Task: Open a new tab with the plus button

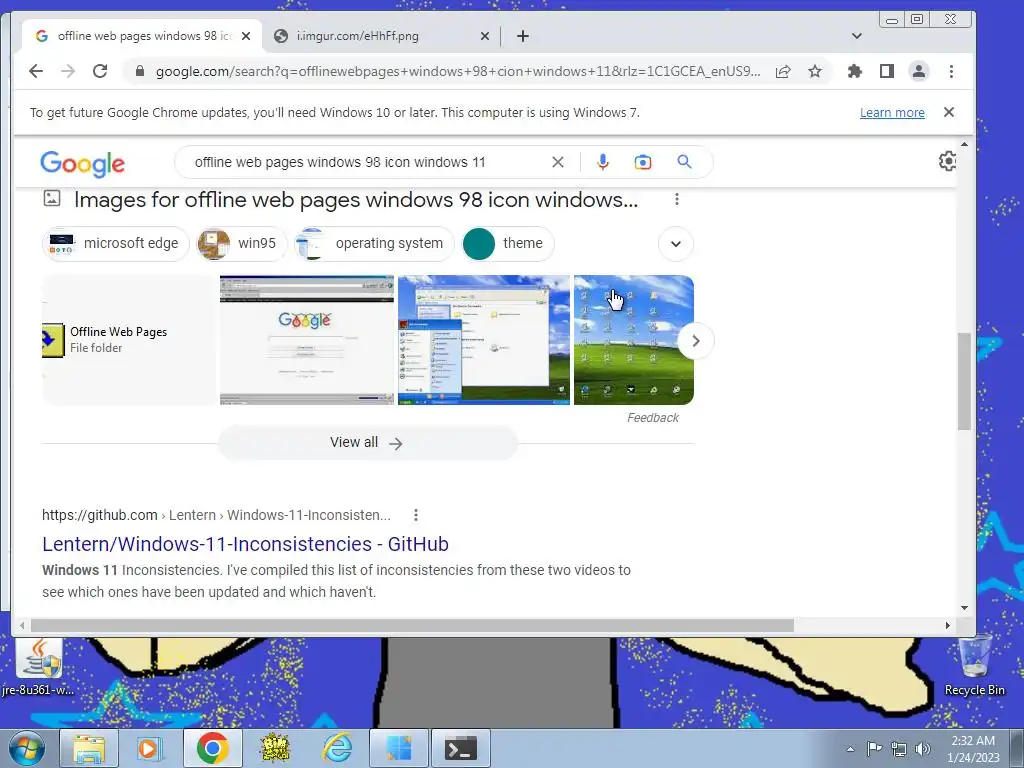Action: coord(522,36)
